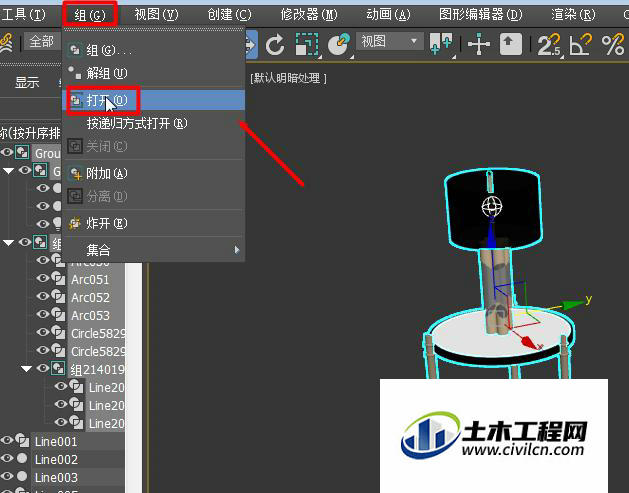The width and height of the screenshot is (629, 493).
Task: Click the select and place tool icon
Action: pos(339,45)
